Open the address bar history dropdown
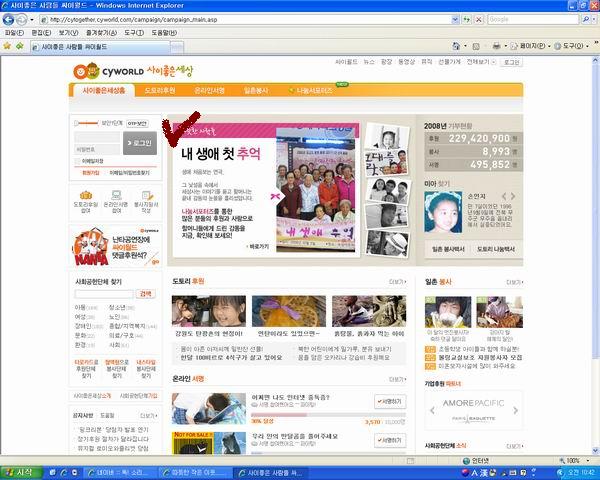Image resolution: width=600 pixels, height=480 pixels. pyautogui.click(x=455, y=19)
